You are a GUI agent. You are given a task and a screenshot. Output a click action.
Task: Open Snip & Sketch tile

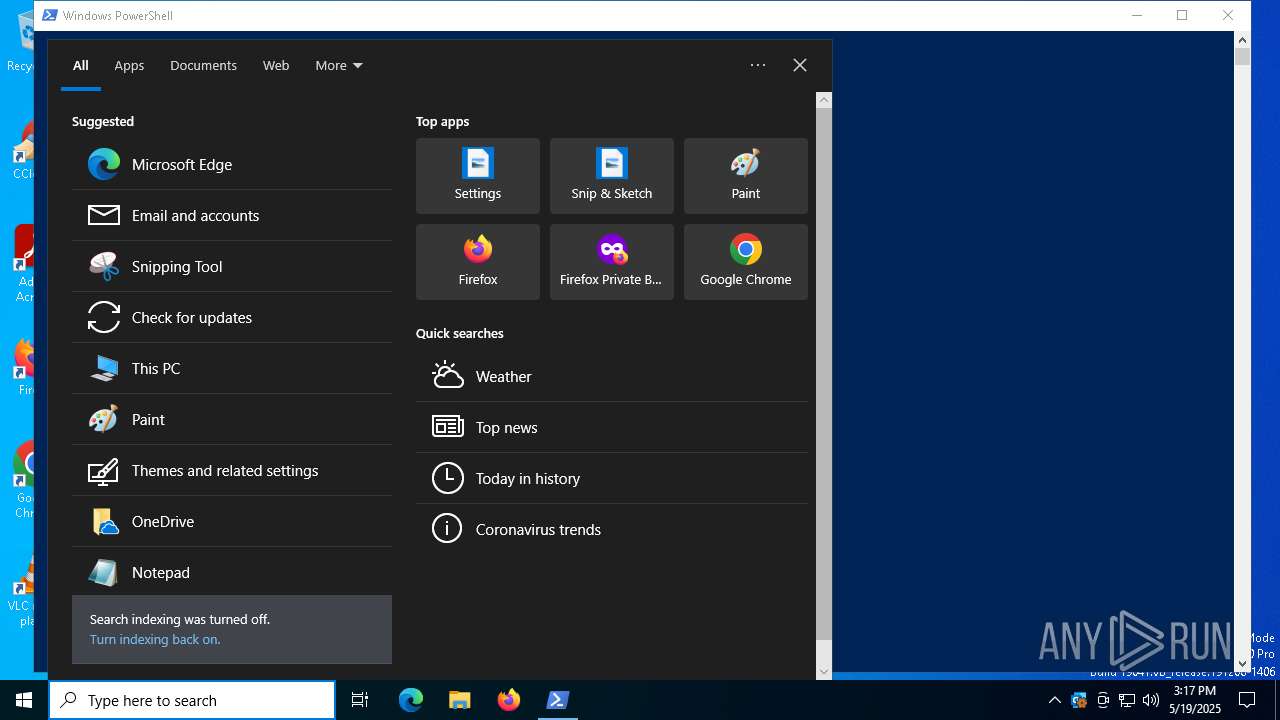(x=612, y=176)
